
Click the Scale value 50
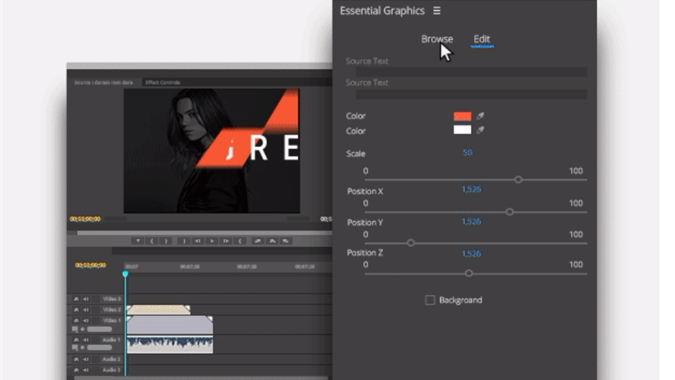[x=468, y=152]
